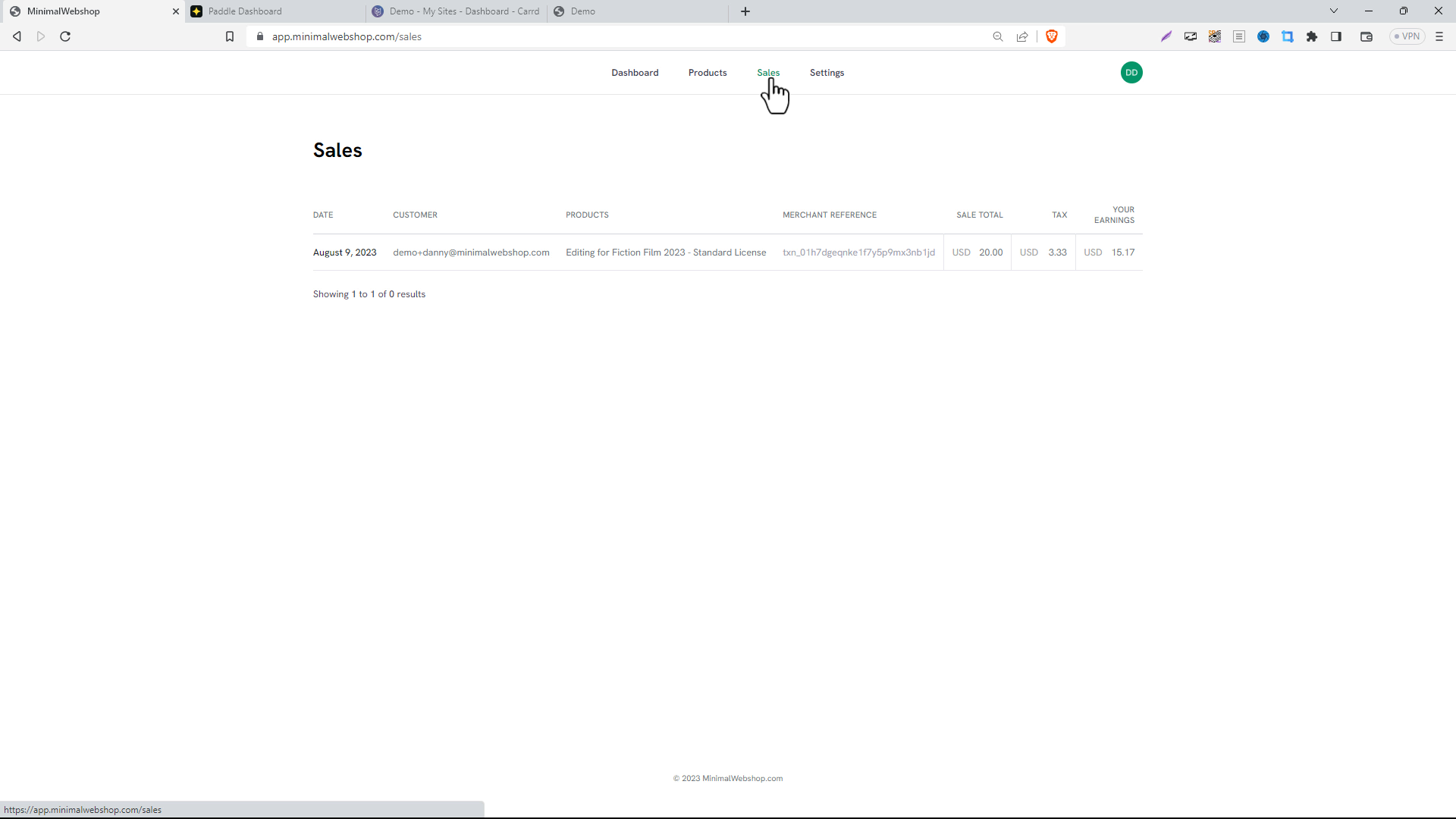Viewport: 1456px width, 819px height.
Task: Enable the VPN button
Action: (x=1407, y=36)
